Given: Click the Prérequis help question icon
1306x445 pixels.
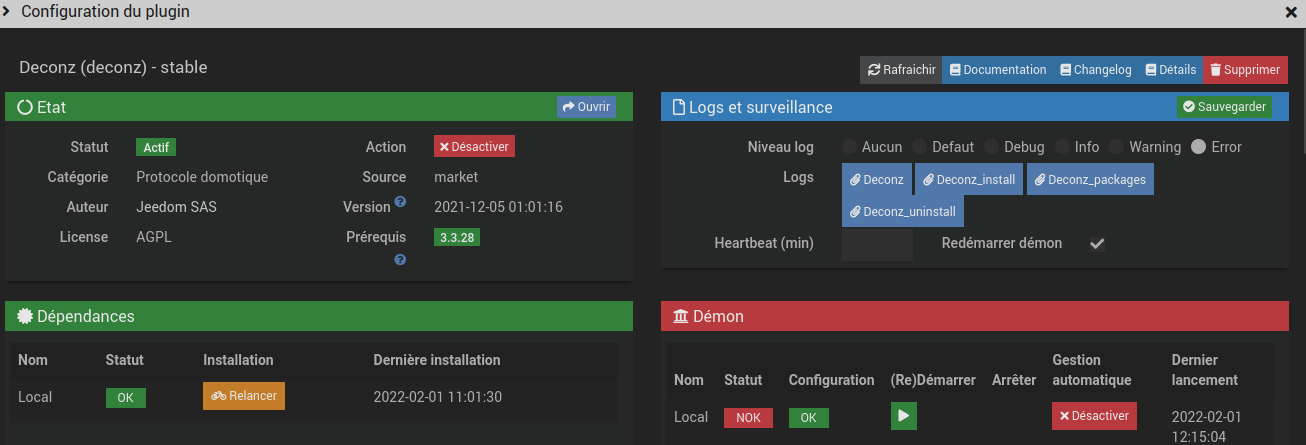Looking at the screenshot, I should [x=400, y=260].
